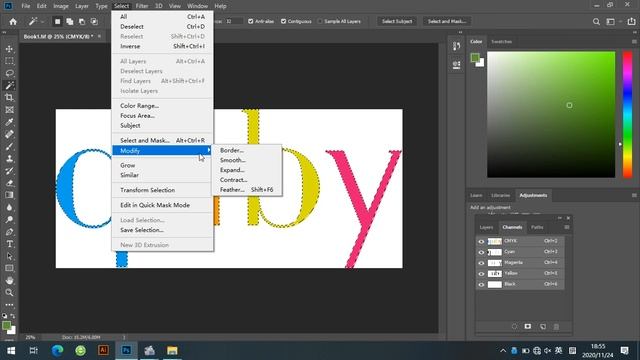
Task: Choose Color Range... in Select menu
Action: [x=140, y=106]
